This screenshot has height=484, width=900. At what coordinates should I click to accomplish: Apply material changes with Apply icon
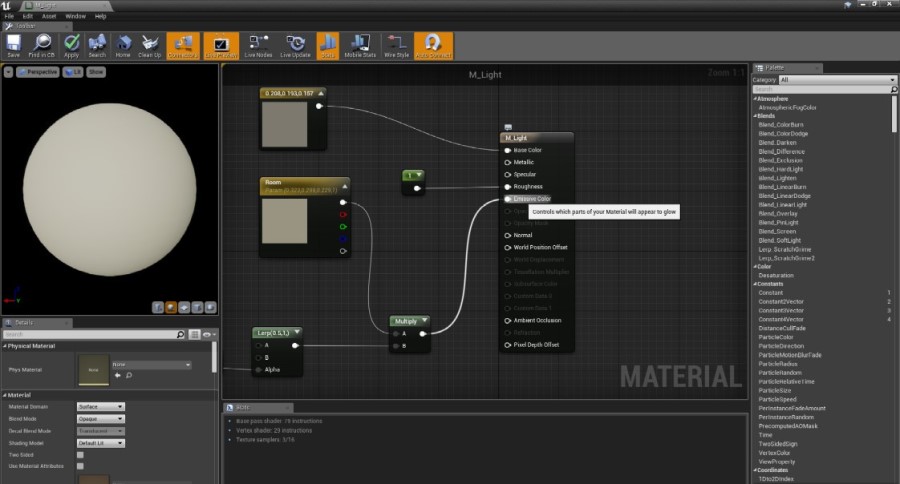(x=71, y=43)
